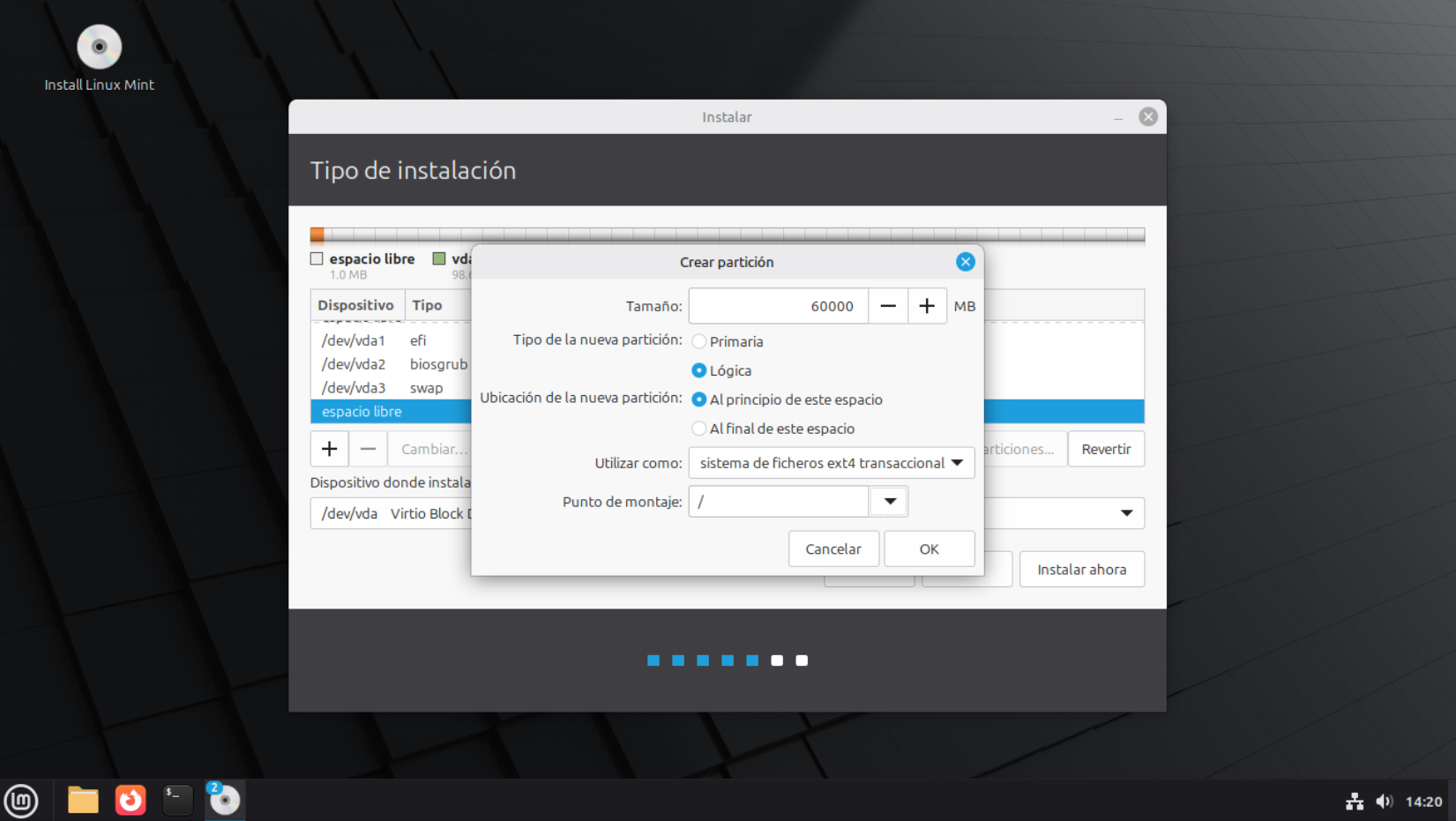Open the Utilizar como filesystem dropdown
1456x821 pixels.
[831, 463]
